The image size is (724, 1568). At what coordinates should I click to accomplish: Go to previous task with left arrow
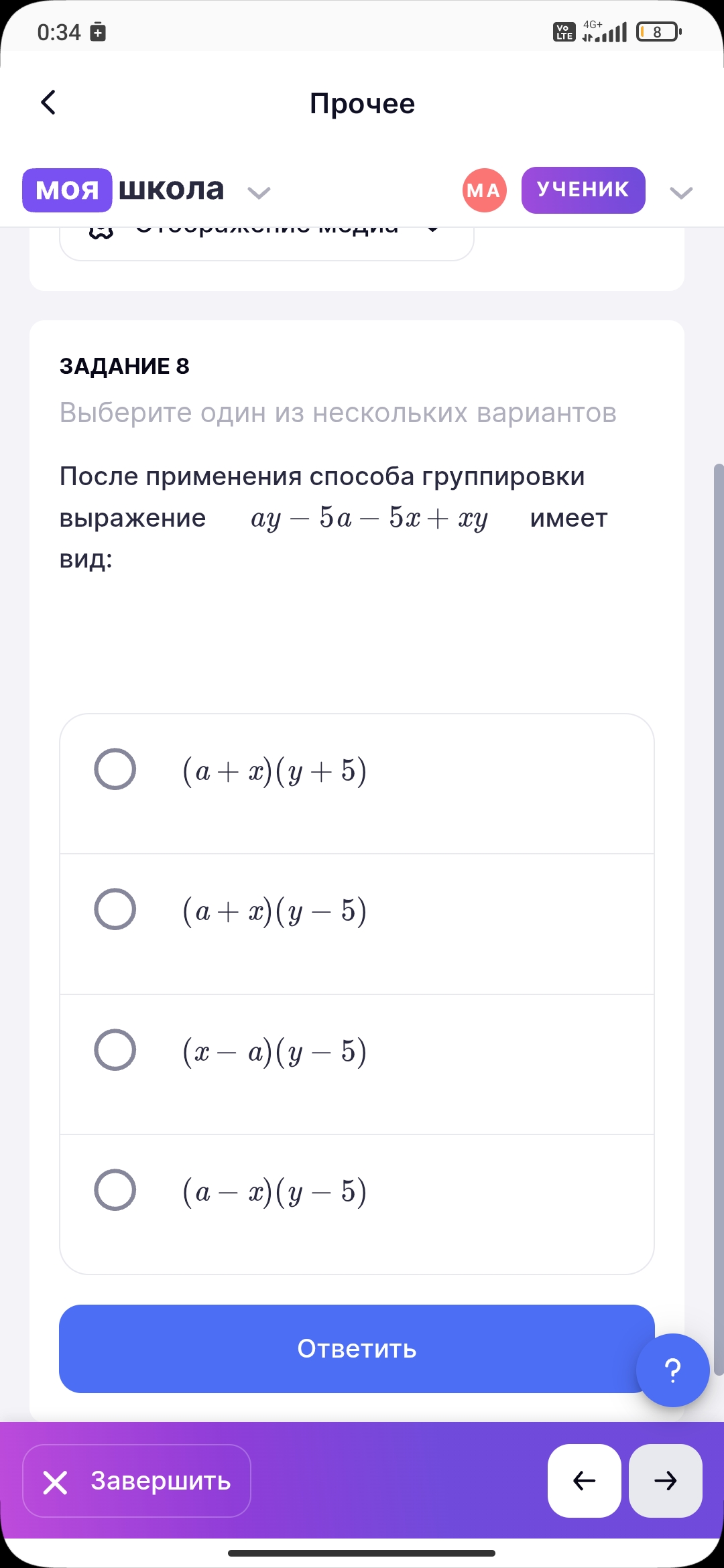584,1480
